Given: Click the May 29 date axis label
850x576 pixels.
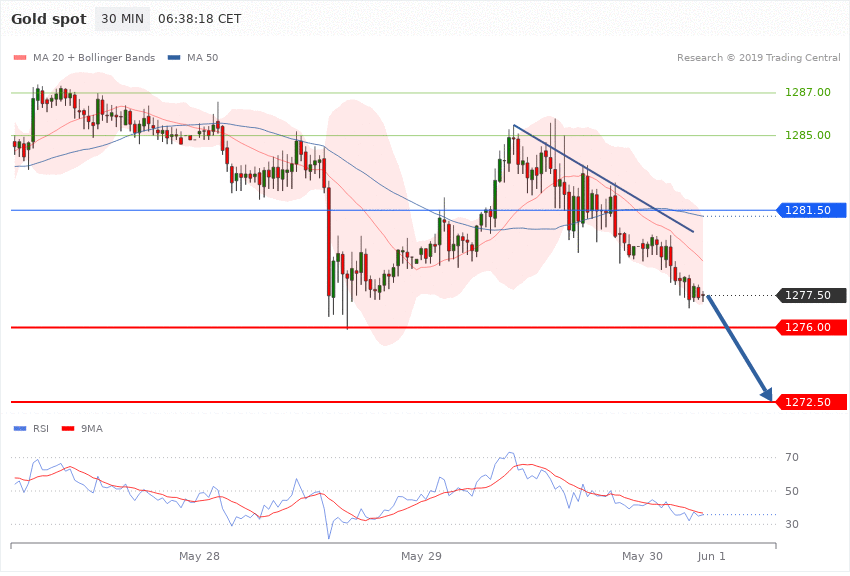Looking at the screenshot, I should point(421,556).
